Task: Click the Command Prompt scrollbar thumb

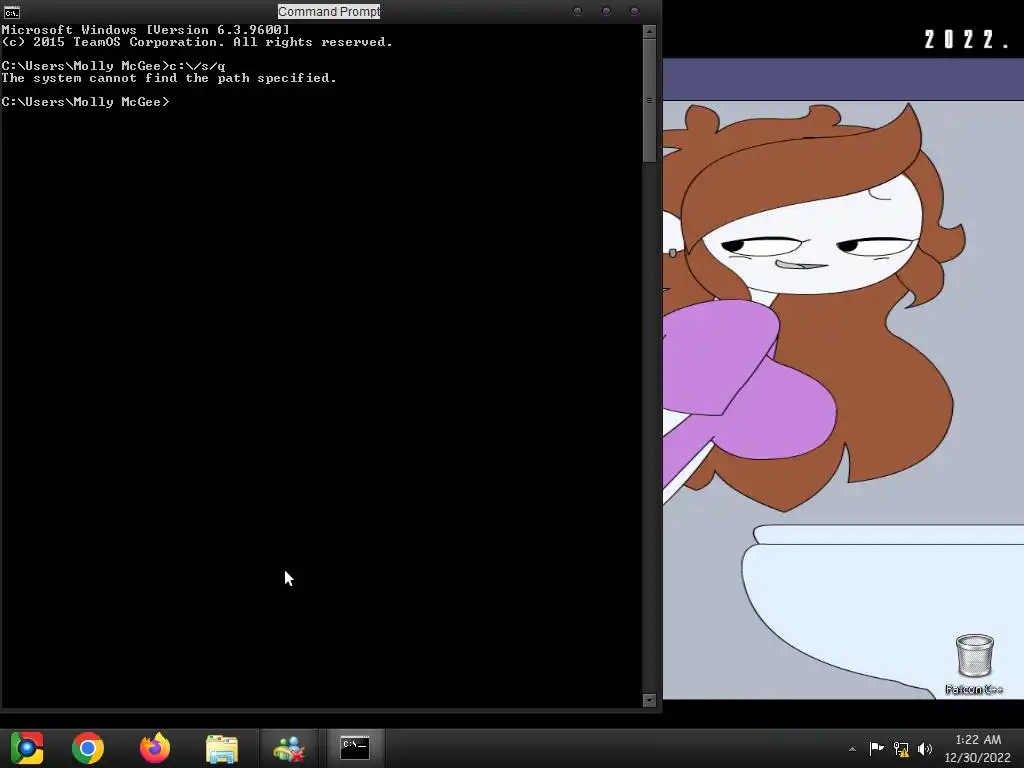Action: (649, 100)
